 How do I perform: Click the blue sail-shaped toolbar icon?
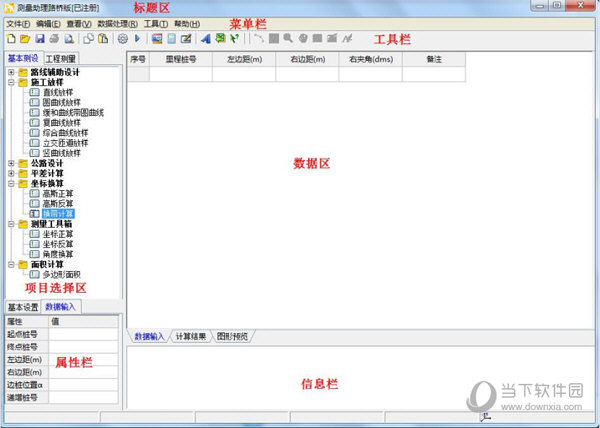point(206,39)
